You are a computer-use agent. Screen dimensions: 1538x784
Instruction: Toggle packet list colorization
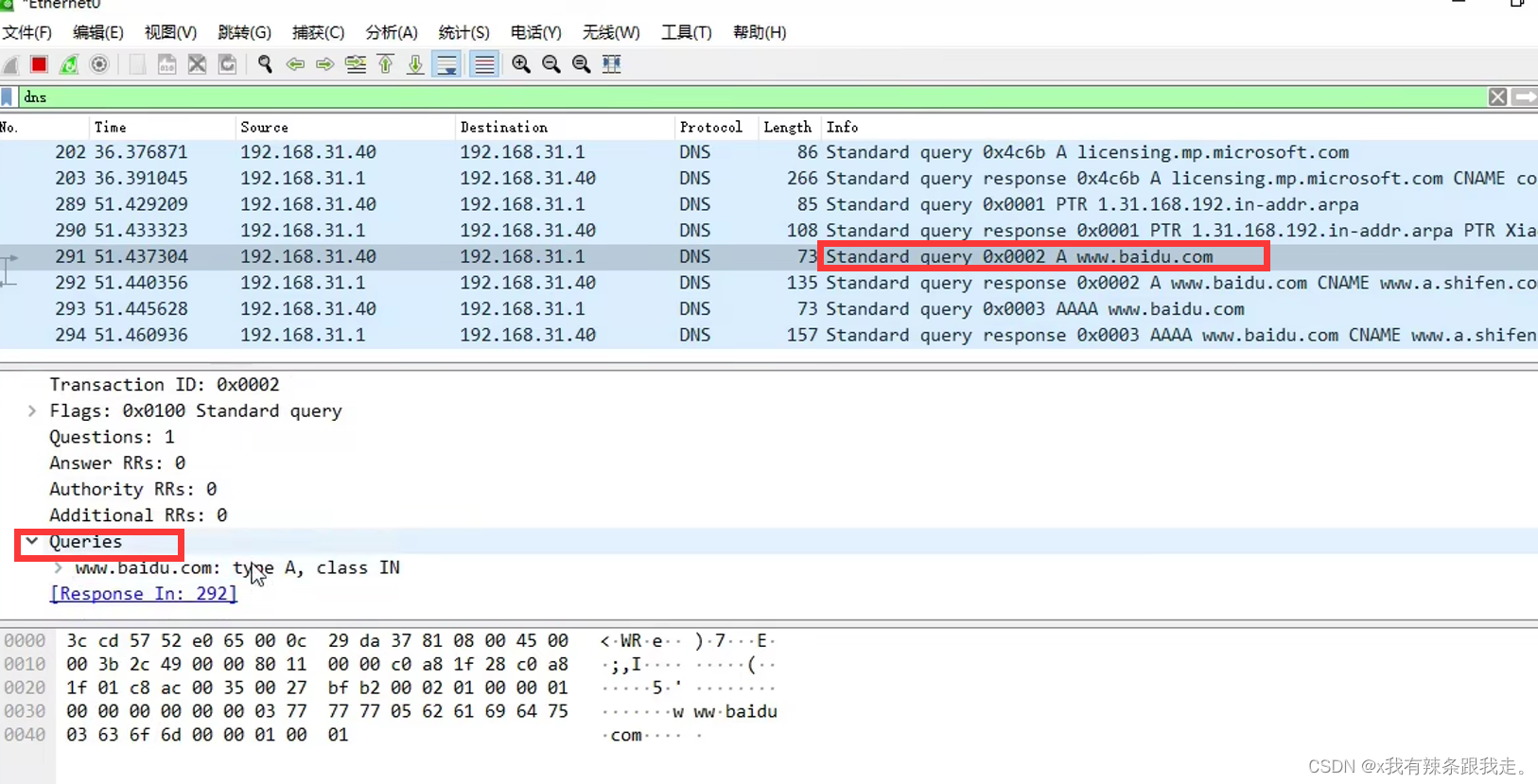coord(484,64)
